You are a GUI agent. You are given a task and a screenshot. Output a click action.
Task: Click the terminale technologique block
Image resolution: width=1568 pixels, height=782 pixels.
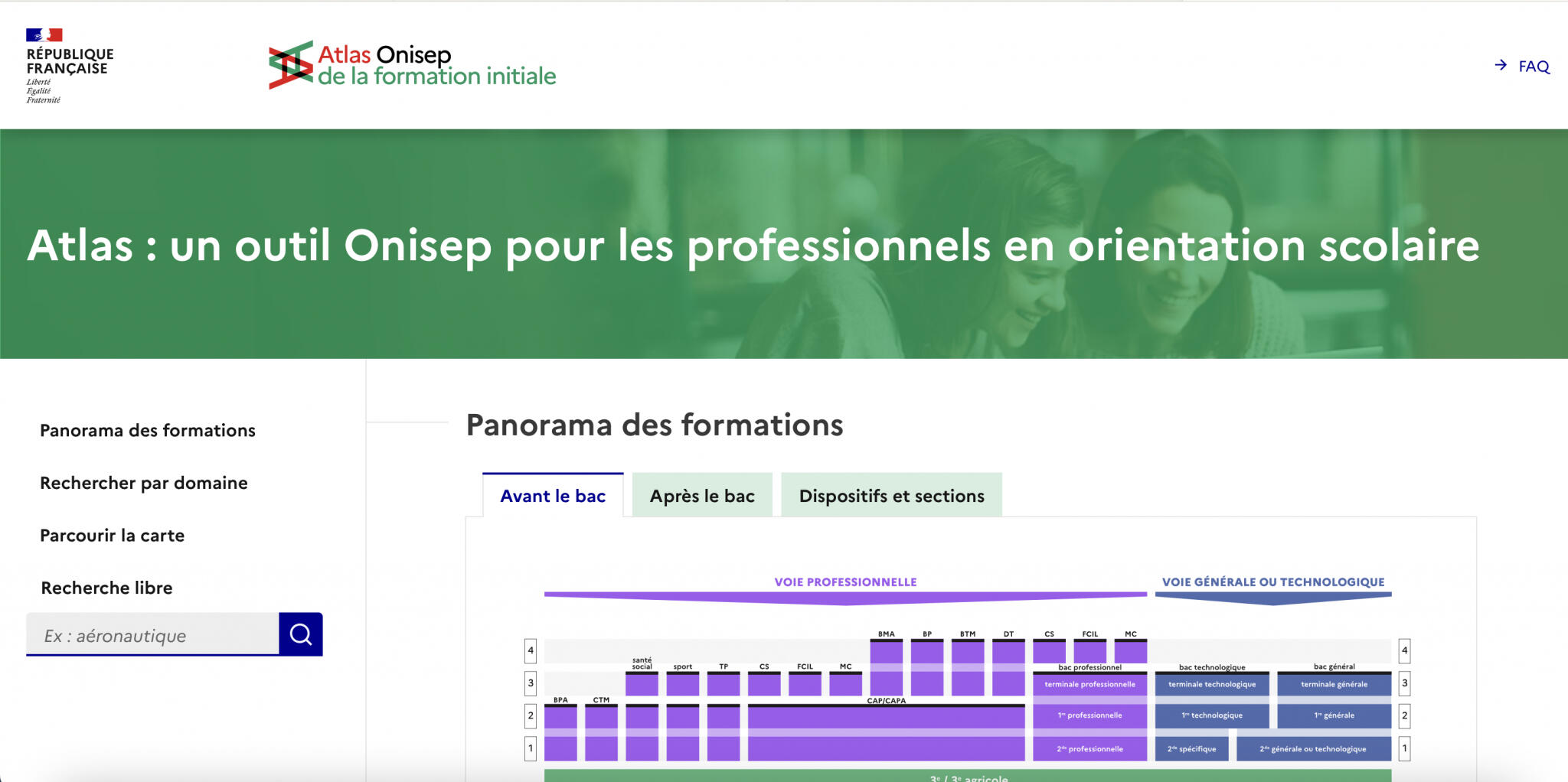coord(1211,684)
